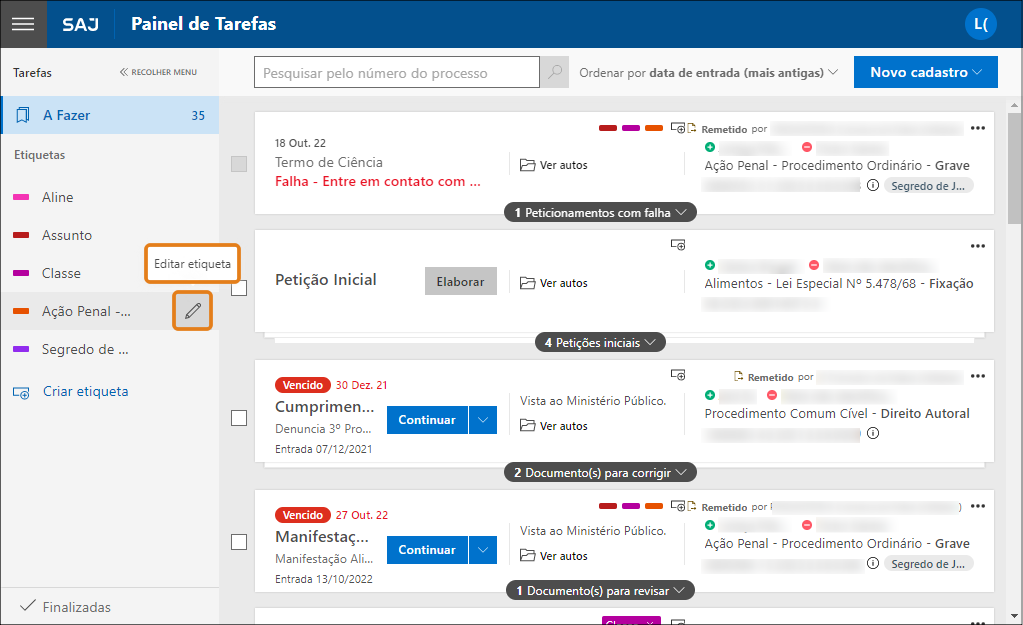Open Finalizadas tasks section
This screenshot has width=1023, height=625.
[x=76, y=607]
